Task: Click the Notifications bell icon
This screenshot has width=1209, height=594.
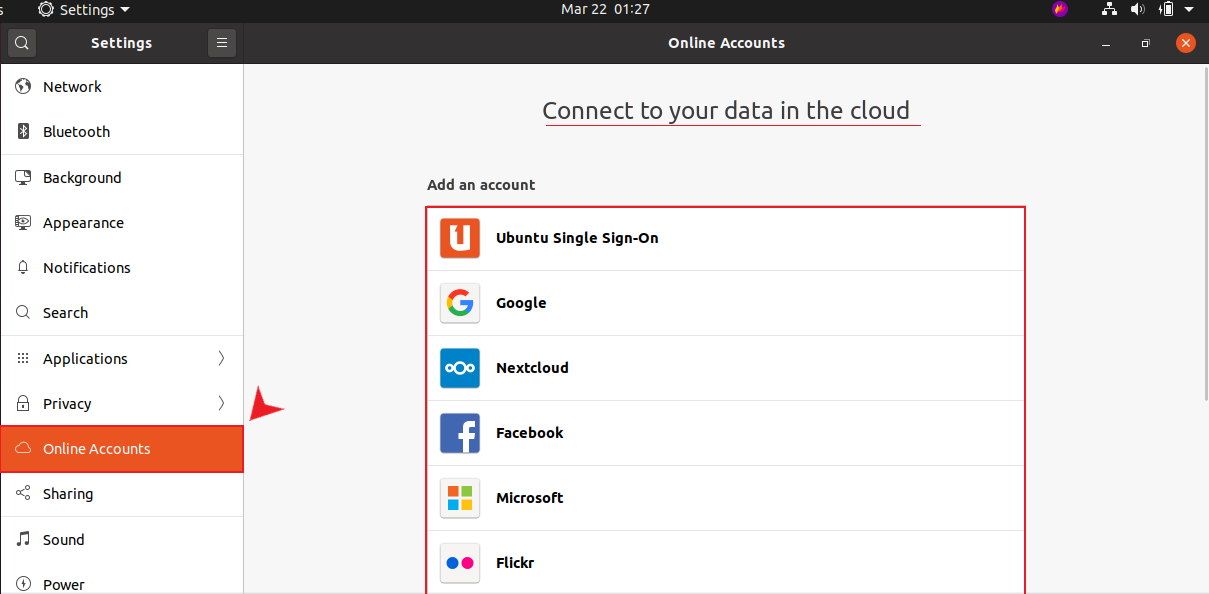Action: click(23, 267)
